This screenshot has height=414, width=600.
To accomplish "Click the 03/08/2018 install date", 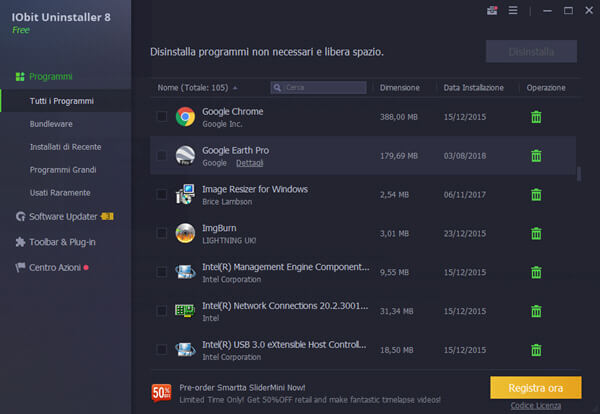I will (465, 156).
